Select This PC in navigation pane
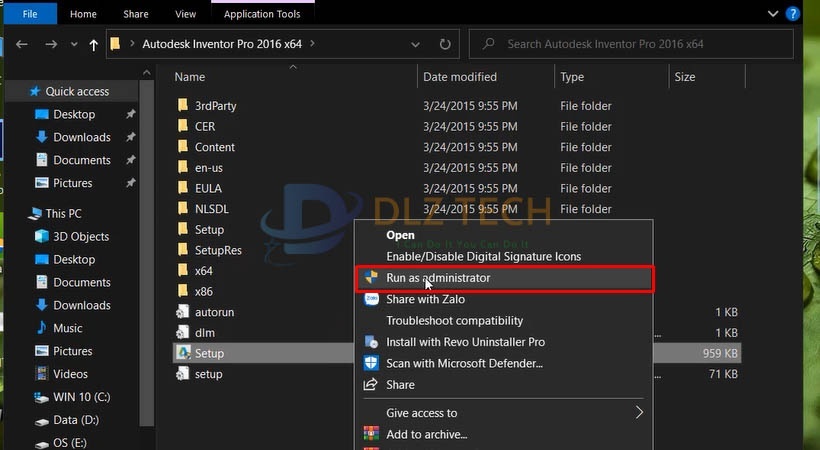The image size is (820, 450). 63,213
